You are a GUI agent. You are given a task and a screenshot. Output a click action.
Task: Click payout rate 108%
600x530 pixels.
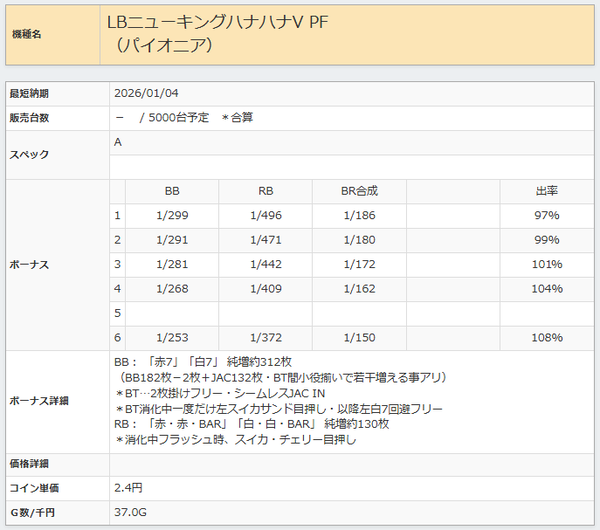(x=547, y=338)
